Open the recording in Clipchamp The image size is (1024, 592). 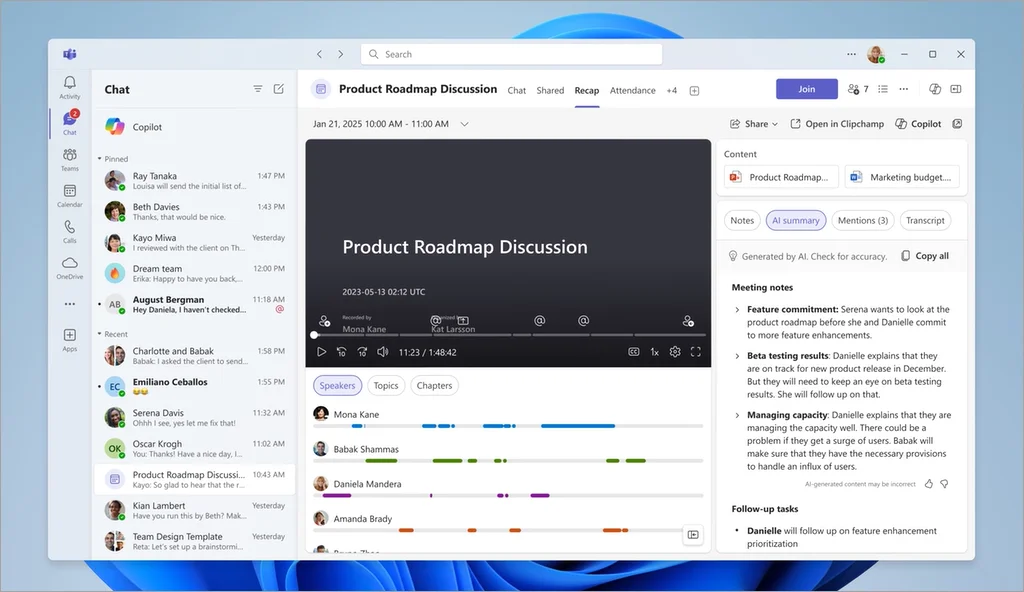tap(838, 123)
